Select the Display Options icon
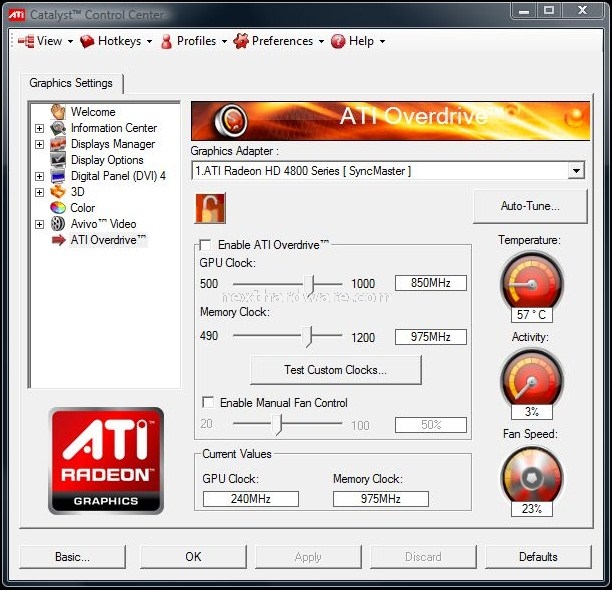Viewport: 612px width, 590px height. click(58, 160)
